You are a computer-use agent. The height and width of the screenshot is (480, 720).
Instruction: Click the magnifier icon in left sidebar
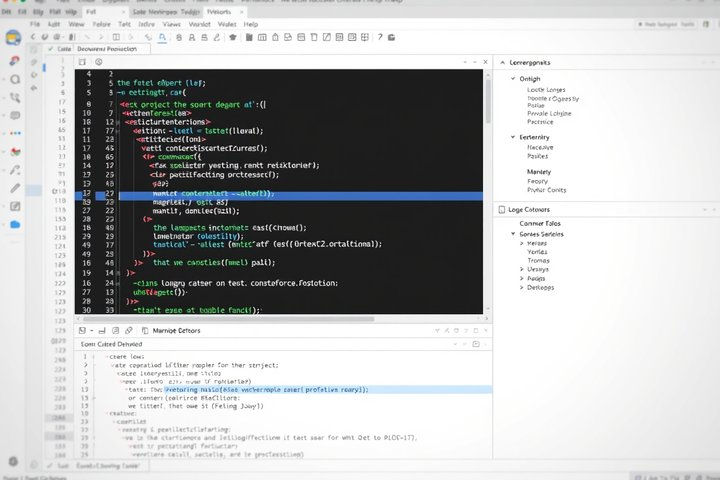(15, 79)
